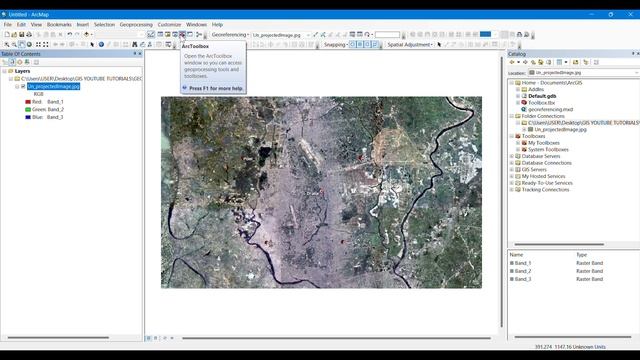Print the map

click(x=29, y=35)
